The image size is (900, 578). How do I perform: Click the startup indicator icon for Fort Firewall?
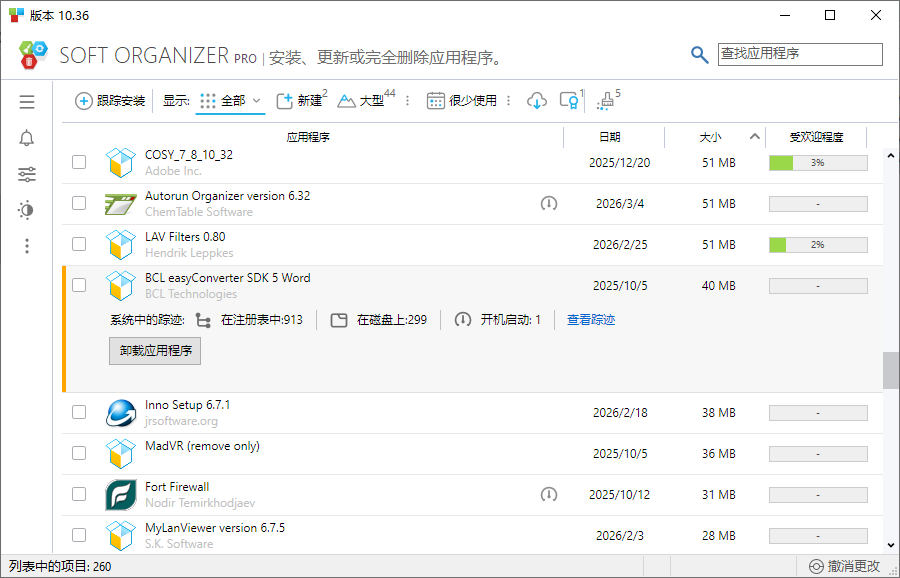pos(548,494)
